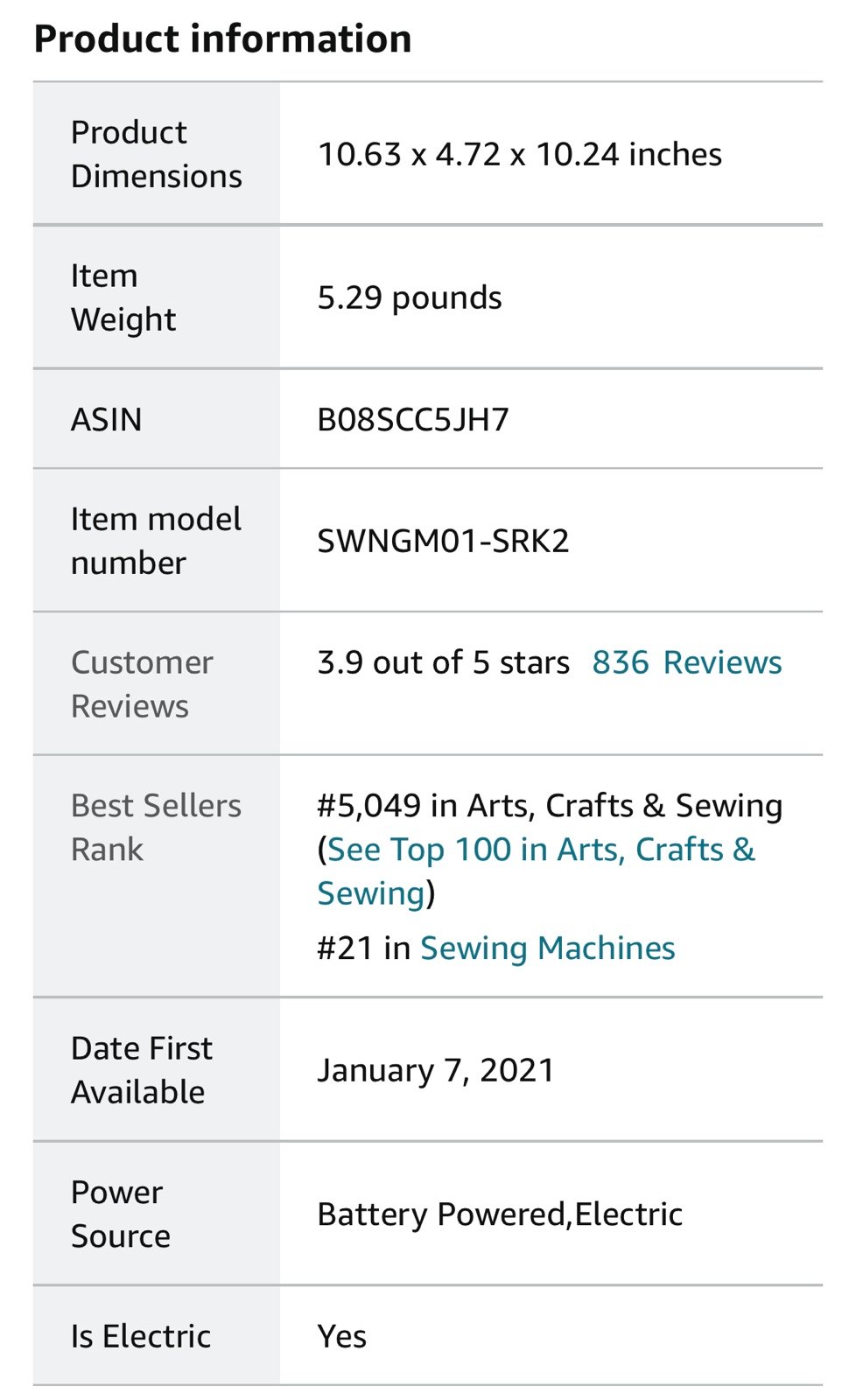Image resolution: width=856 pixels, height=1400 pixels.
Task: Click the Customer Reviews label
Action: click(x=142, y=684)
